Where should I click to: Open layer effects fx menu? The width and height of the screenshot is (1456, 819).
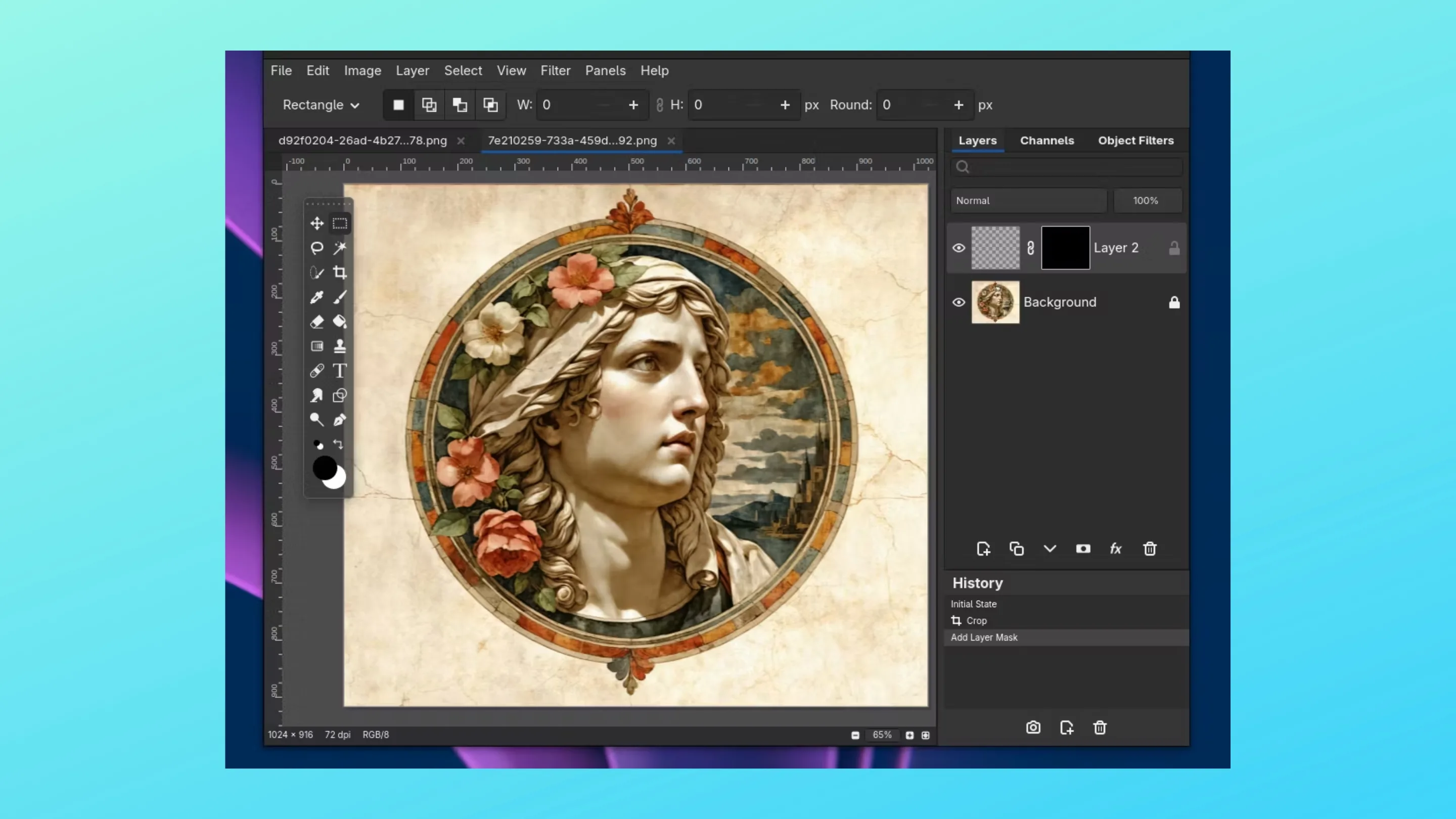(1115, 549)
